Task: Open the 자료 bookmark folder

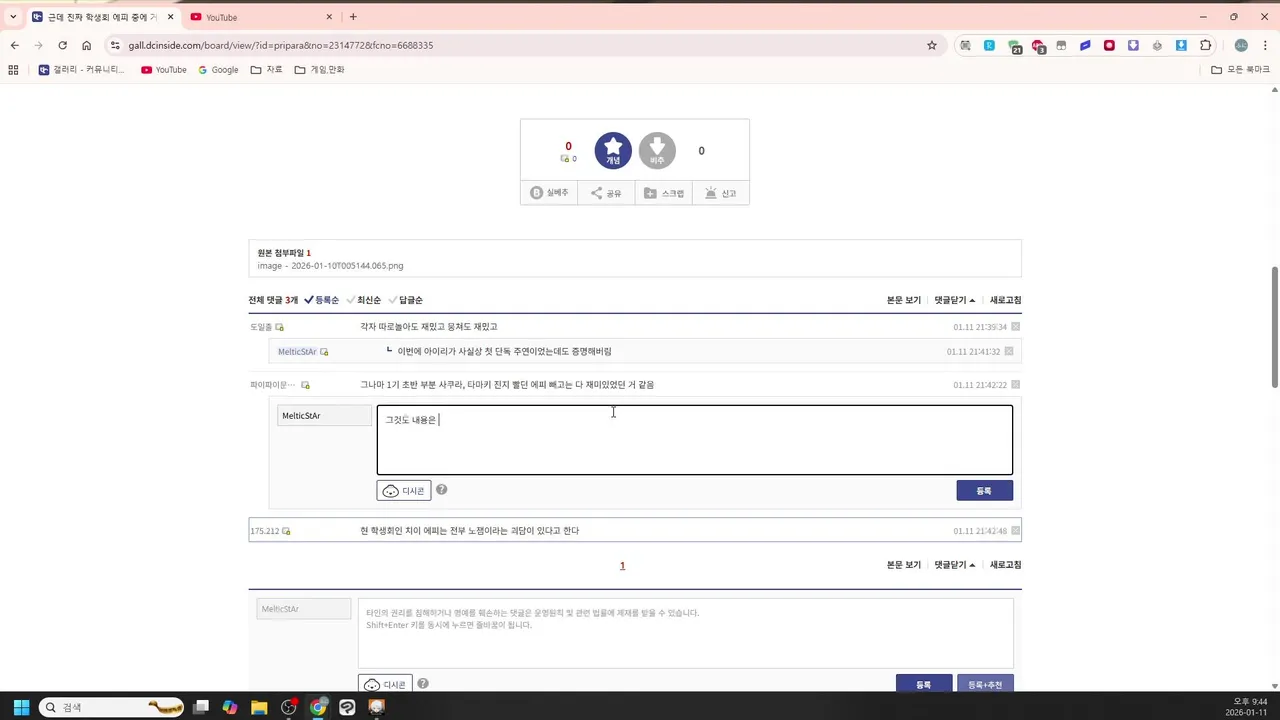Action: click(x=266, y=70)
